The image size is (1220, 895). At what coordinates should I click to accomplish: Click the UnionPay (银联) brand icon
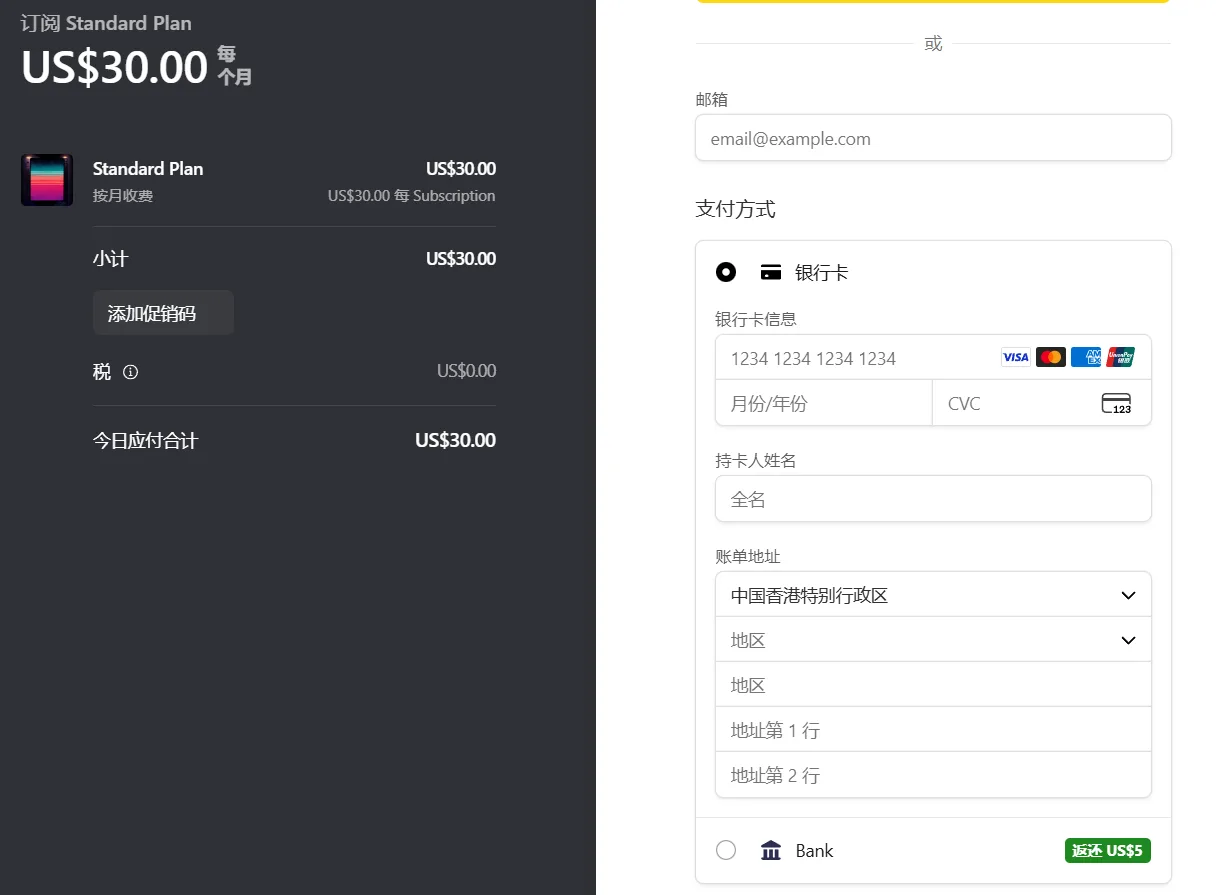pyautogui.click(x=1121, y=357)
